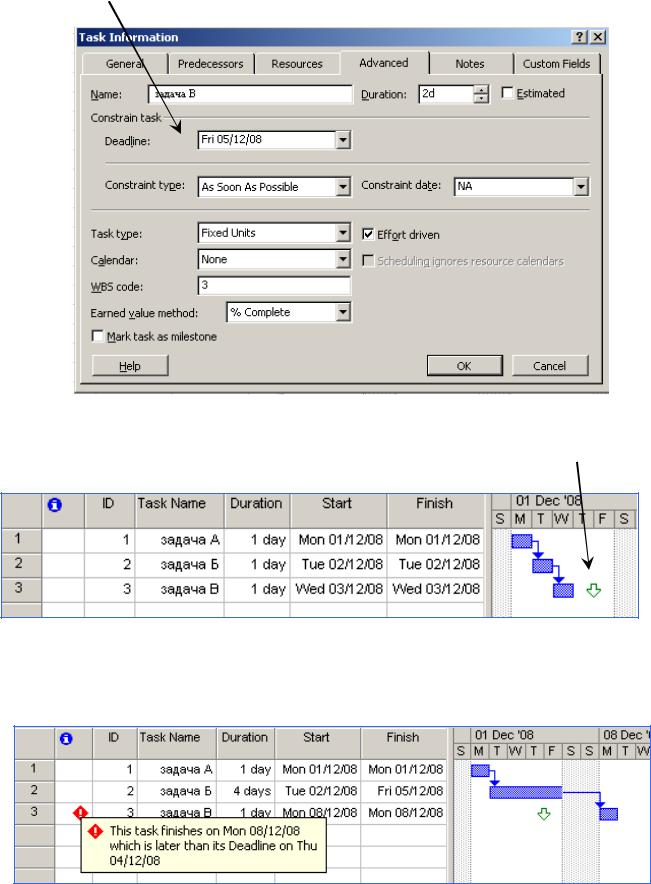Image resolution: width=651 pixels, height=884 pixels.
Task: Select the 4-day задача Б bar in bottom Gantt
Action: pyautogui.click(x=526, y=792)
